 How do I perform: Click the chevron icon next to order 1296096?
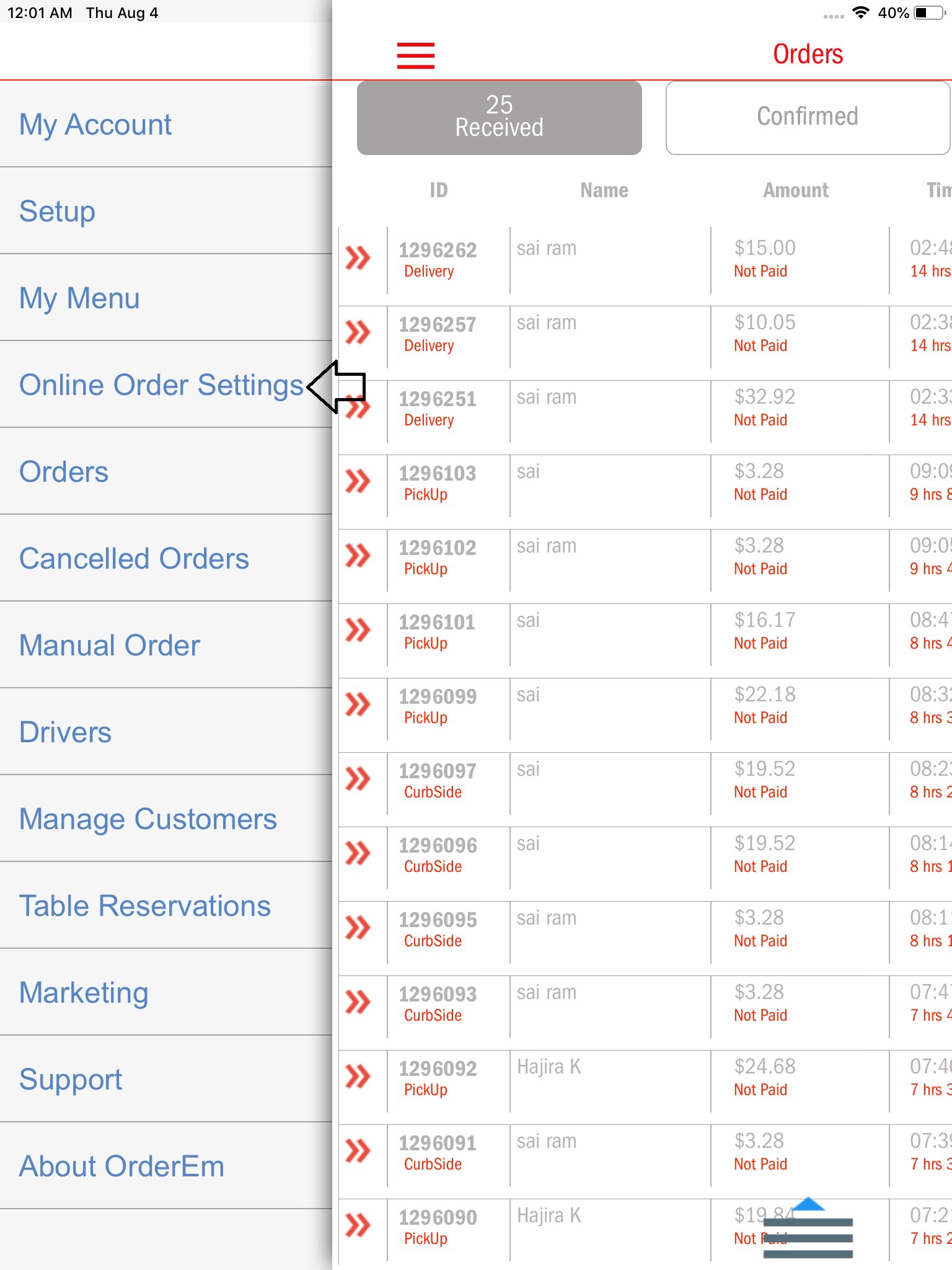tap(358, 853)
